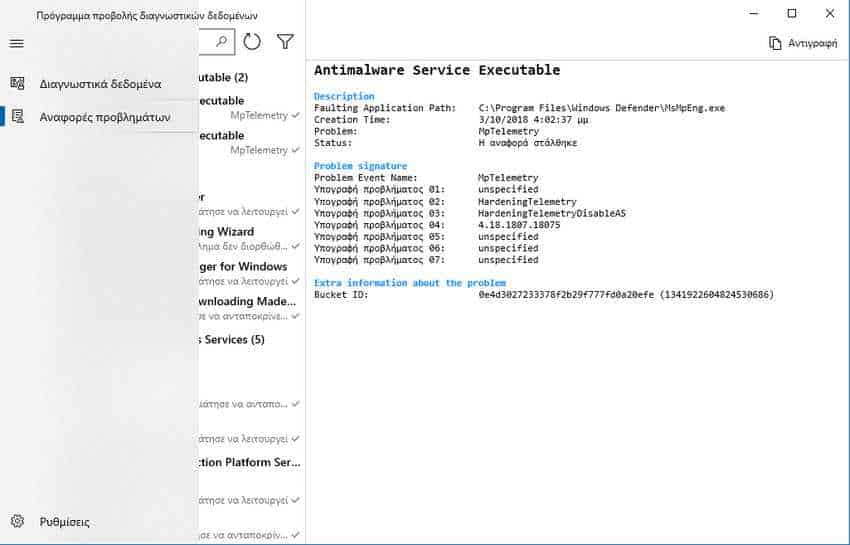Select second MpTelemetry report entry

(248, 143)
